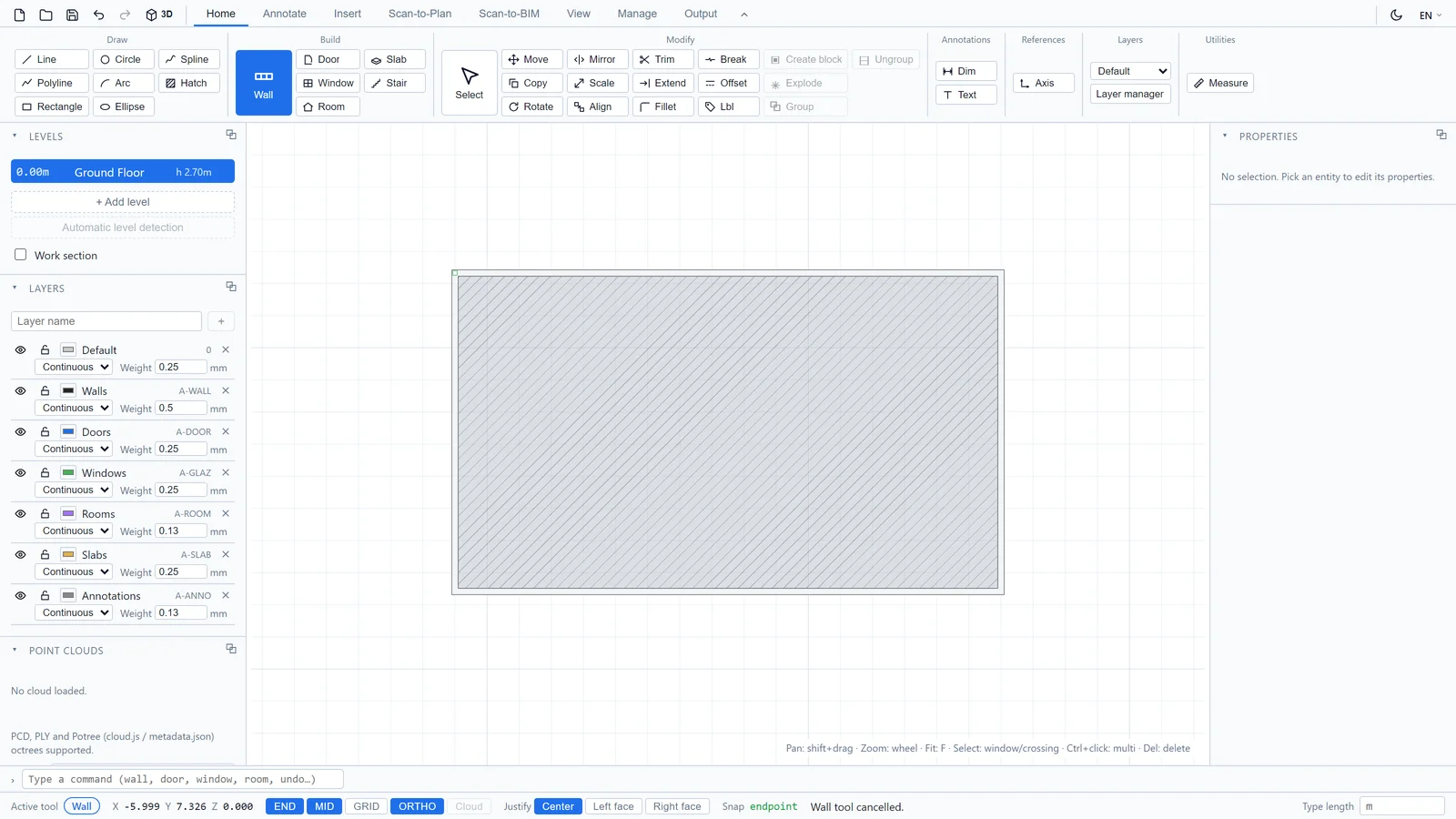Open Annotations layer linetype dropdown
Image resolution: width=1456 pixels, height=819 pixels.
(x=73, y=612)
